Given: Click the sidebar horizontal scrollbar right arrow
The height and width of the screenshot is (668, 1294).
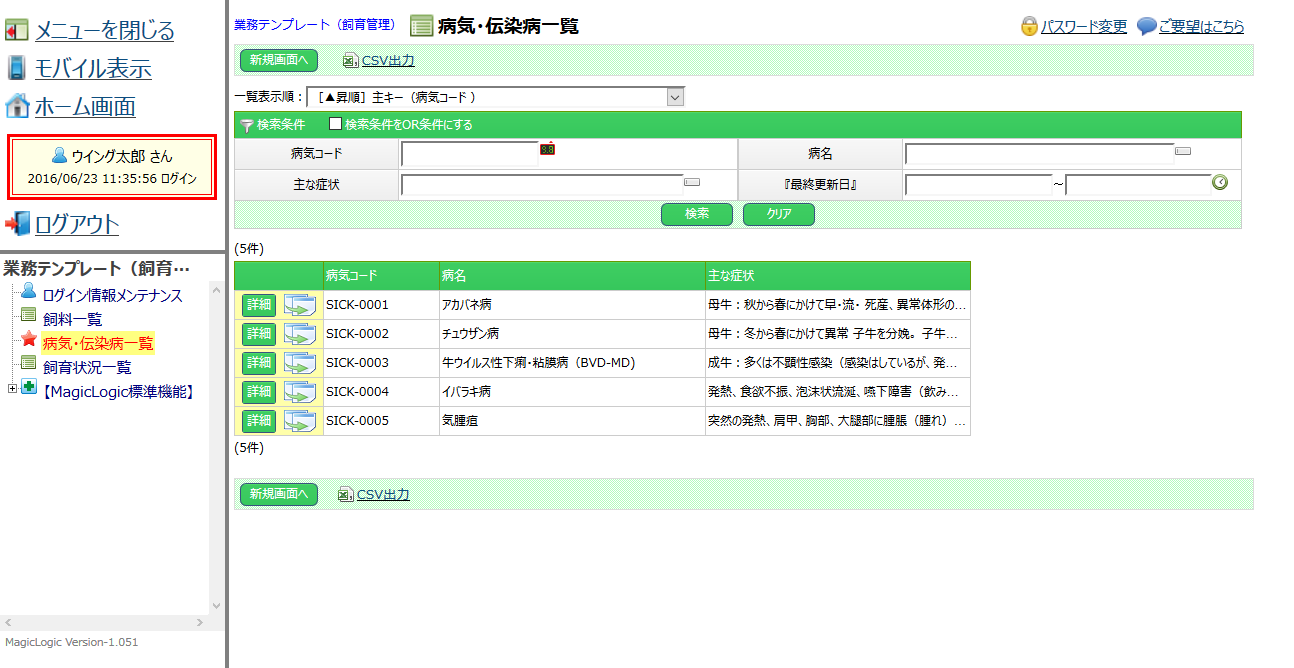Looking at the screenshot, I should [x=198, y=622].
